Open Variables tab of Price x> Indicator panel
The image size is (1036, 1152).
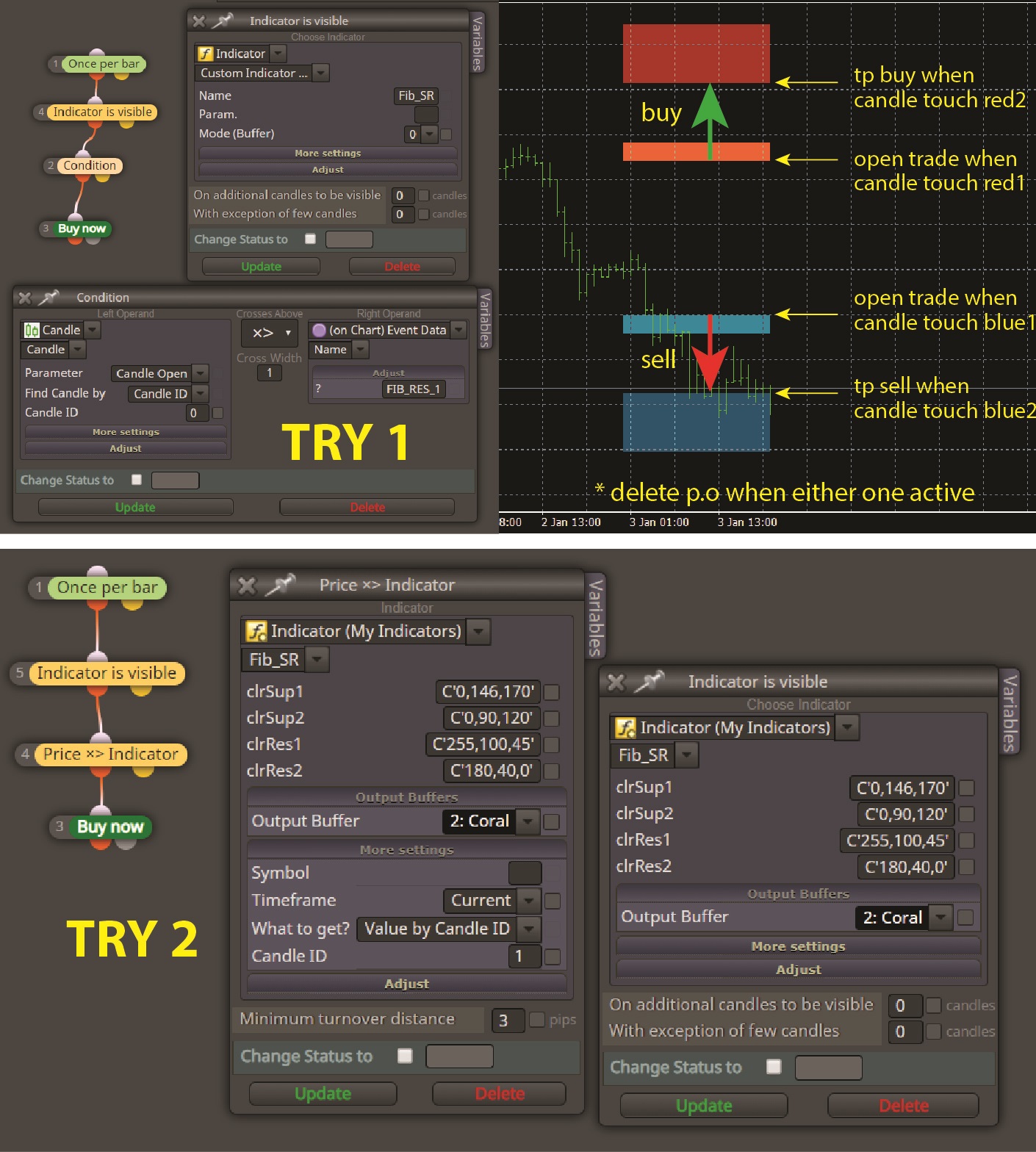point(596,617)
